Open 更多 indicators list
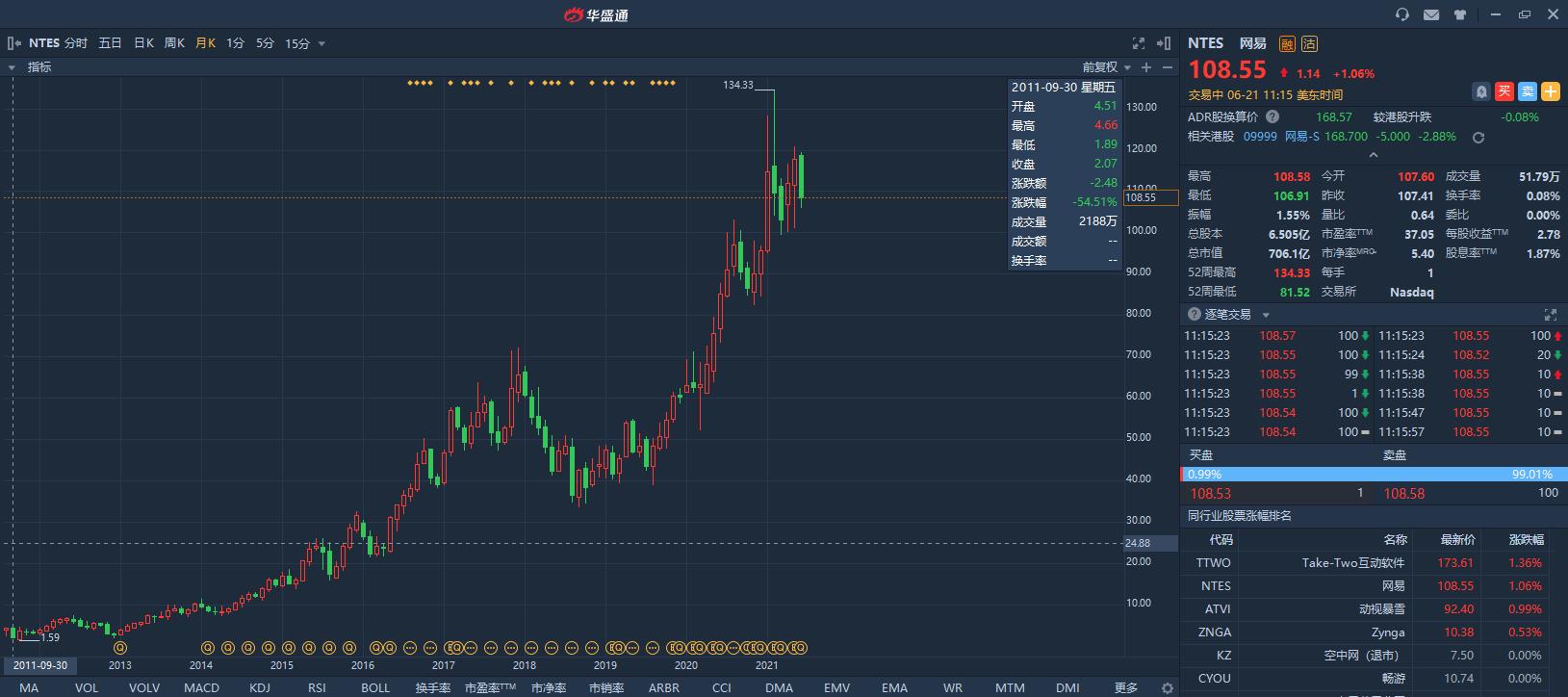The image size is (1568, 697). click(x=1126, y=688)
